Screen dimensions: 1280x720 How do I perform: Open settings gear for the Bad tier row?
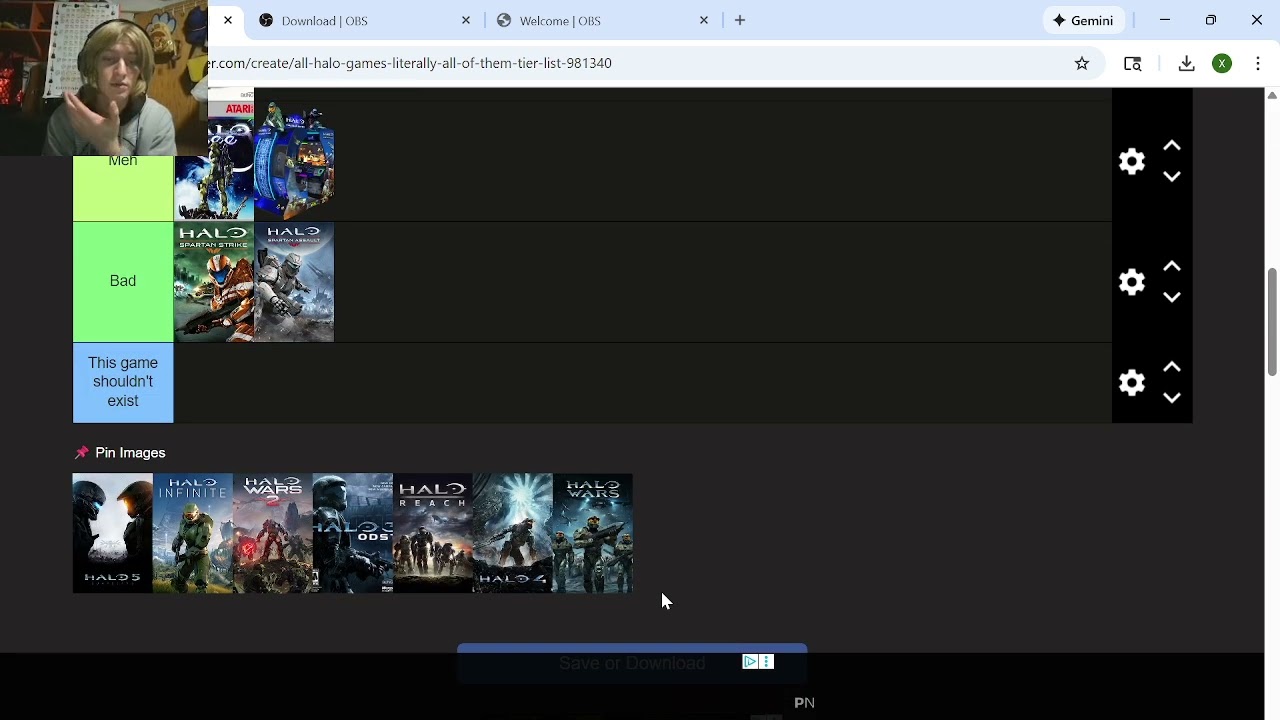[1132, 282]
